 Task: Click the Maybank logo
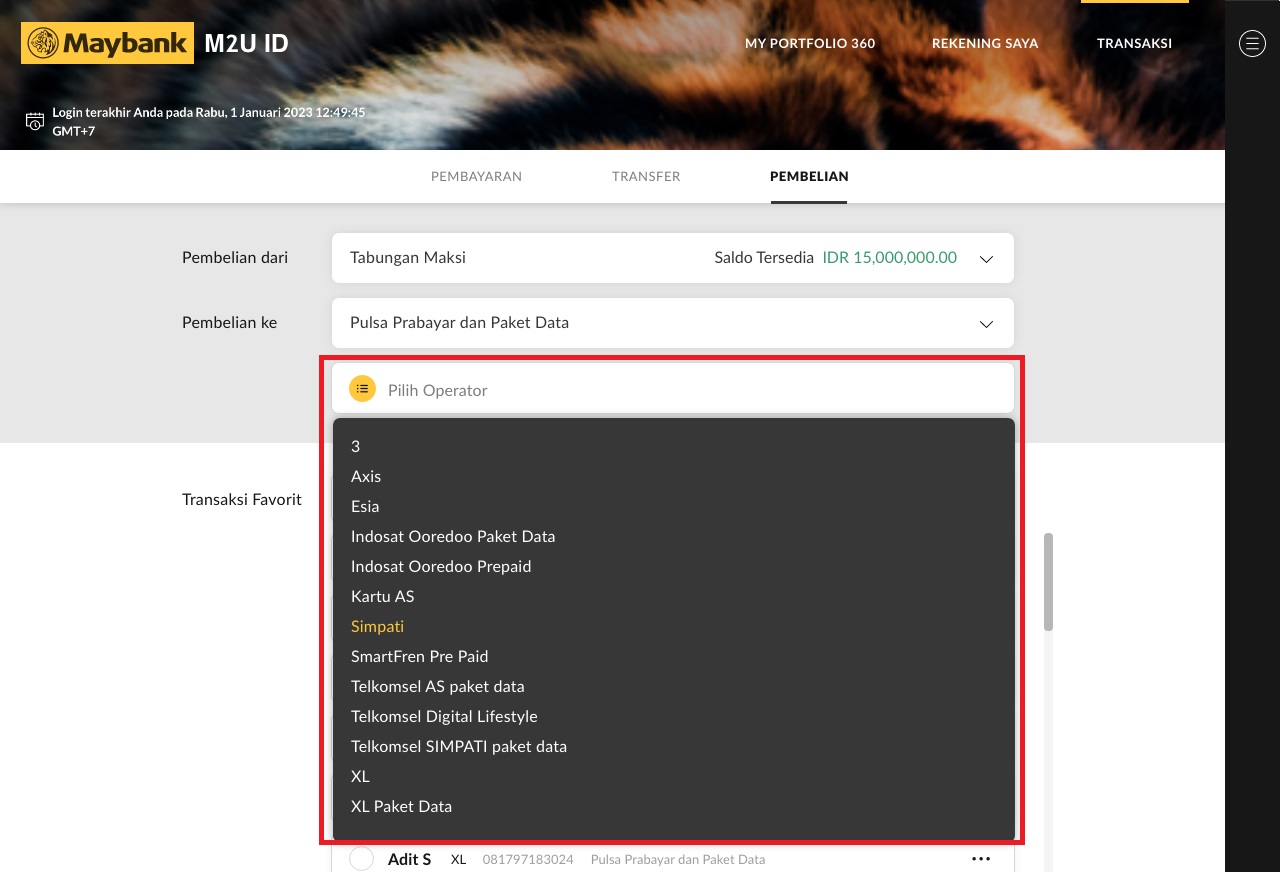tap(107, 43)
